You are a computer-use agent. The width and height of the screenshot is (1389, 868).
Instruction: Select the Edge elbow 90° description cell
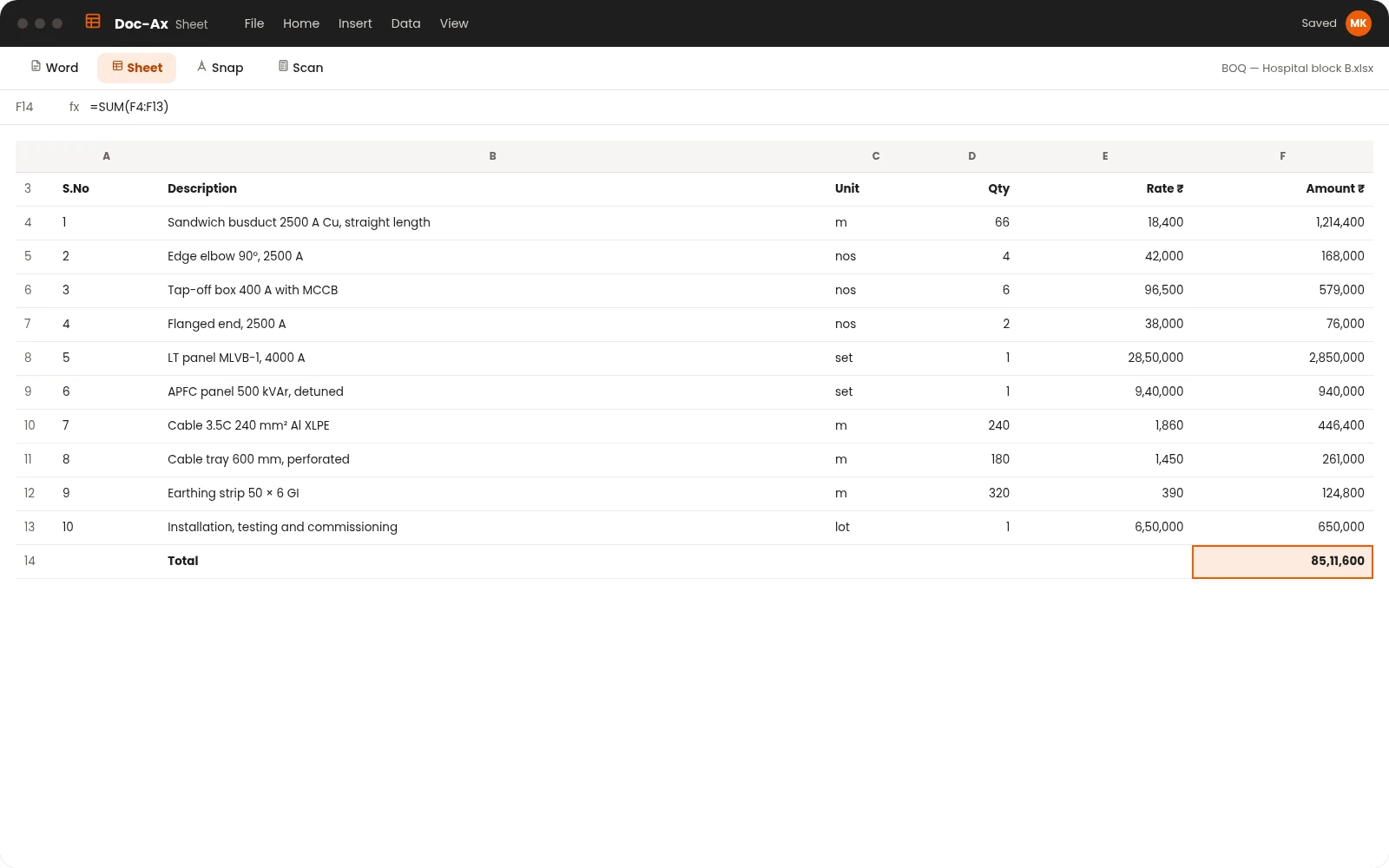492,257
